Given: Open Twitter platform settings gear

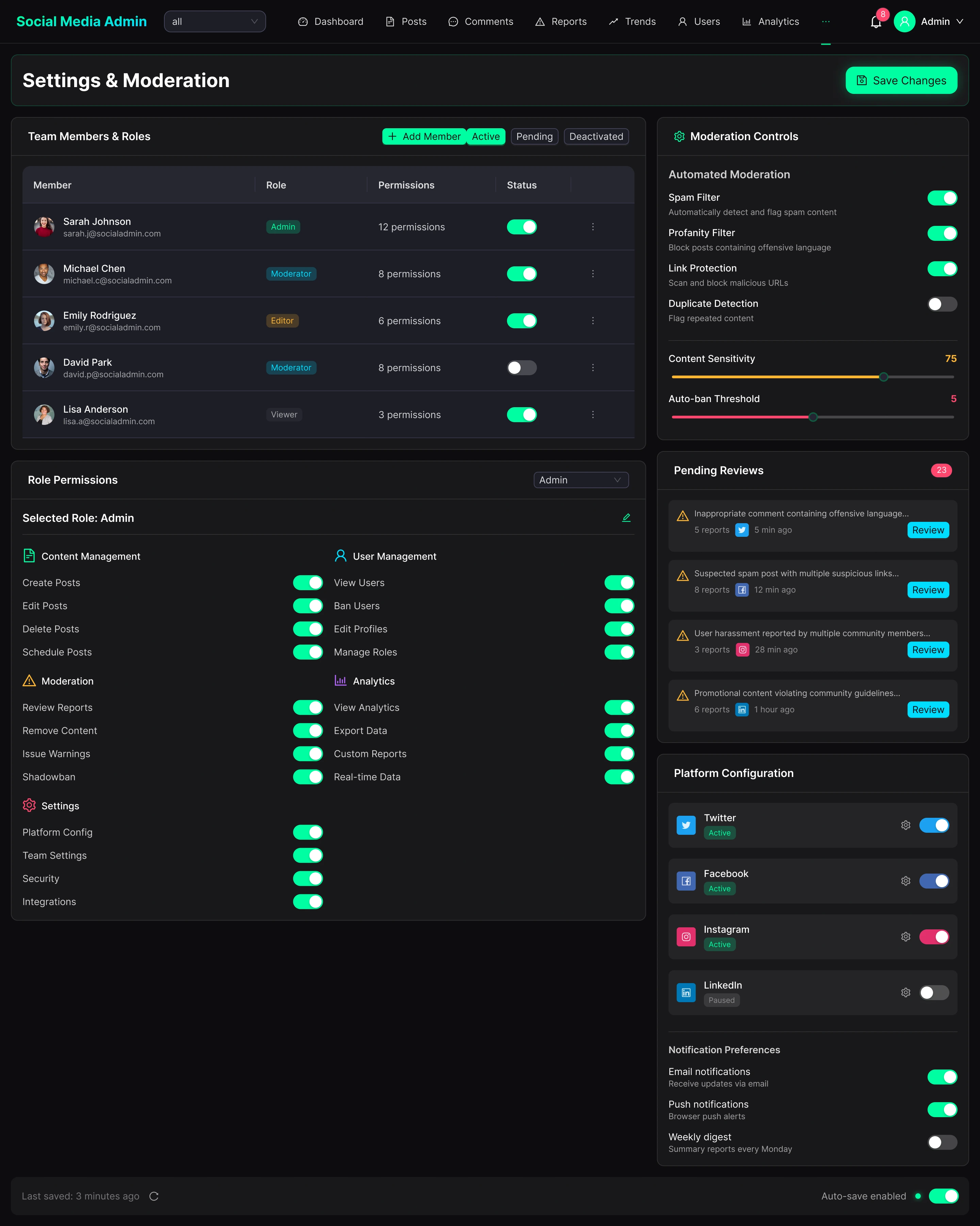Looking at the screenshot, I should (x=905, y=825).
